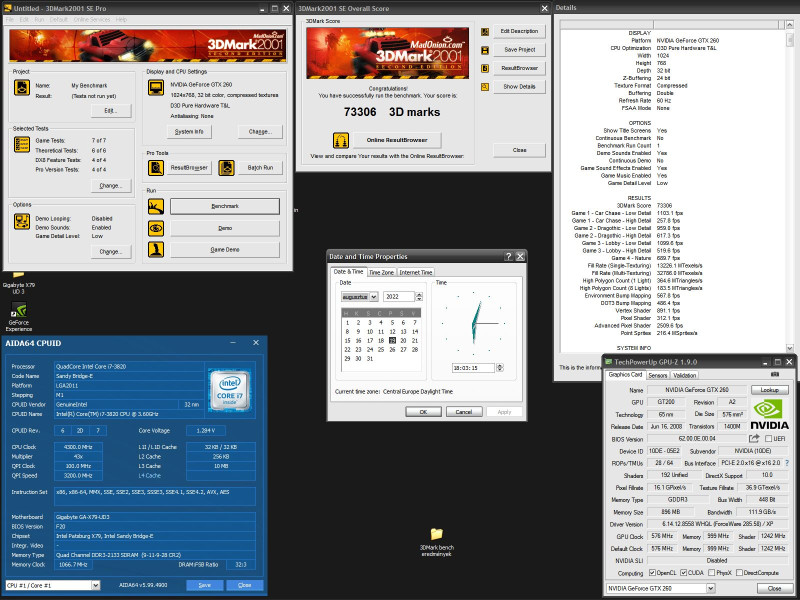Click the NVIDIA logo in GPU-Z
The height and width of the screenshot is (600, 800).
(769, 415)
